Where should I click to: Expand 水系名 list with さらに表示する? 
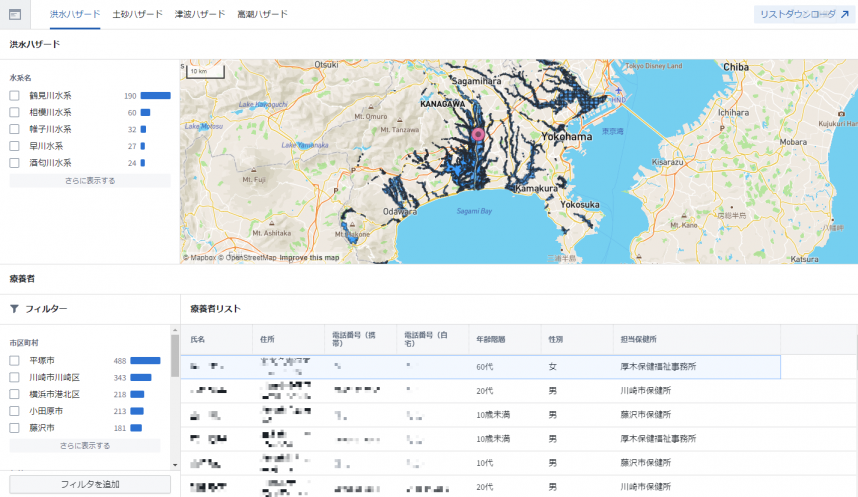tap(90, 181)
